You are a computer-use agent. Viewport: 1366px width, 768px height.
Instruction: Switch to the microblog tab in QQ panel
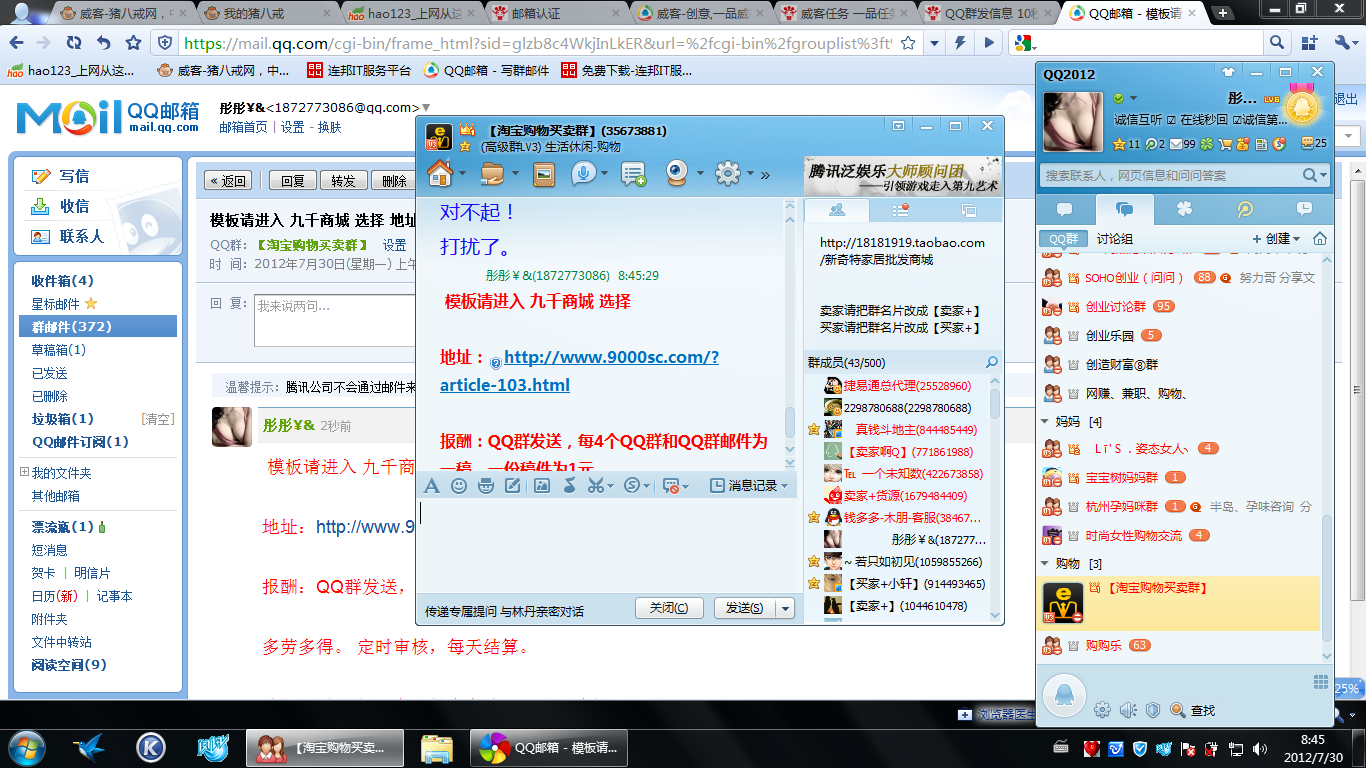coord(1245,209)
